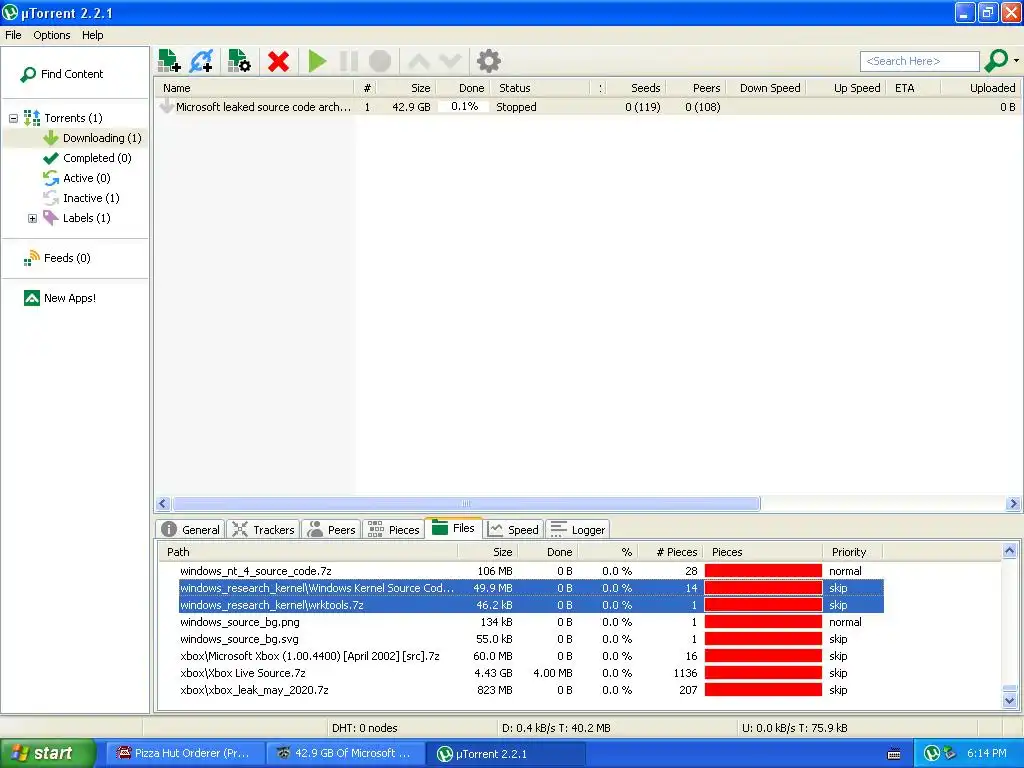Focus the Search Here input field

920,61
